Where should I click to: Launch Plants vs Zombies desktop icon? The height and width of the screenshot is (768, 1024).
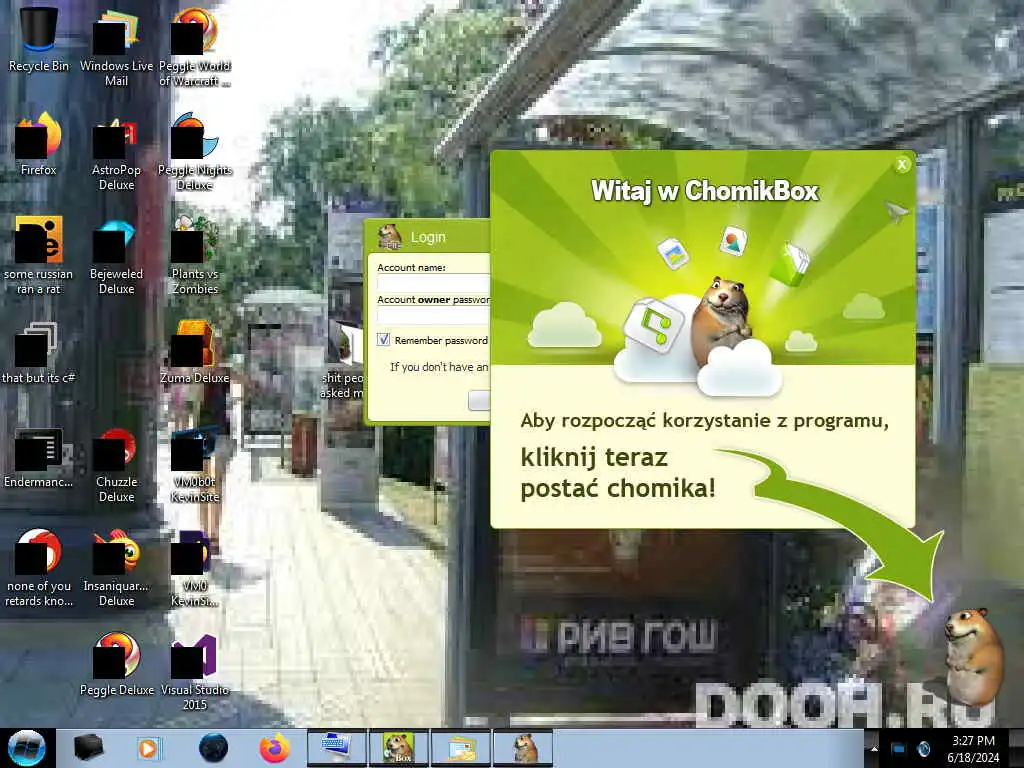tap(195, 255)
